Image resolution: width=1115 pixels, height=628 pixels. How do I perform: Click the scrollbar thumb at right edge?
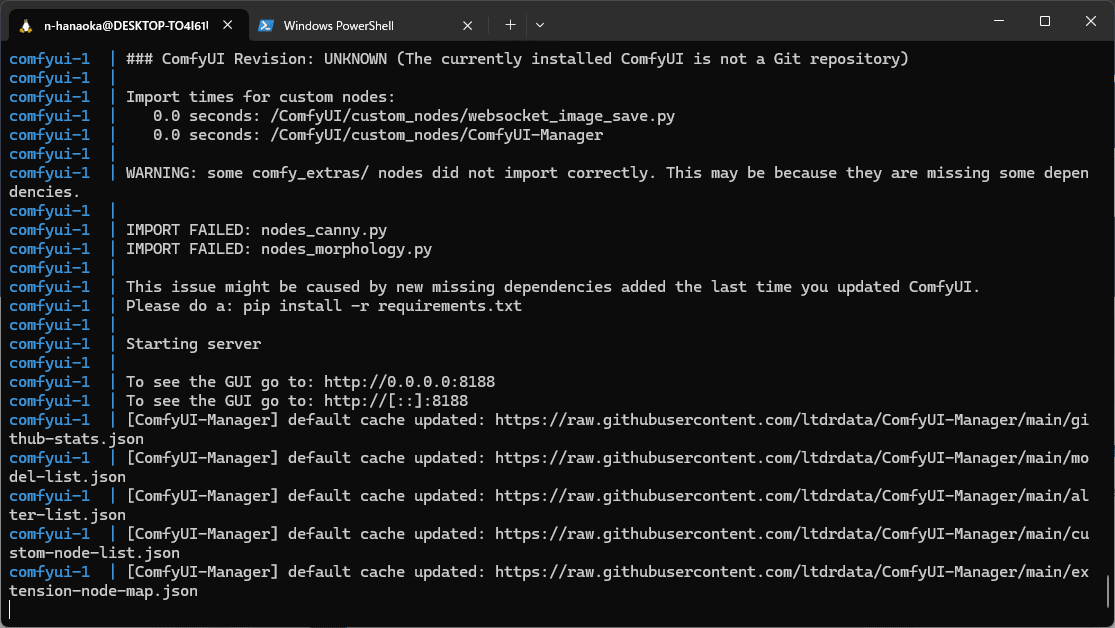tap(1108, 592)
